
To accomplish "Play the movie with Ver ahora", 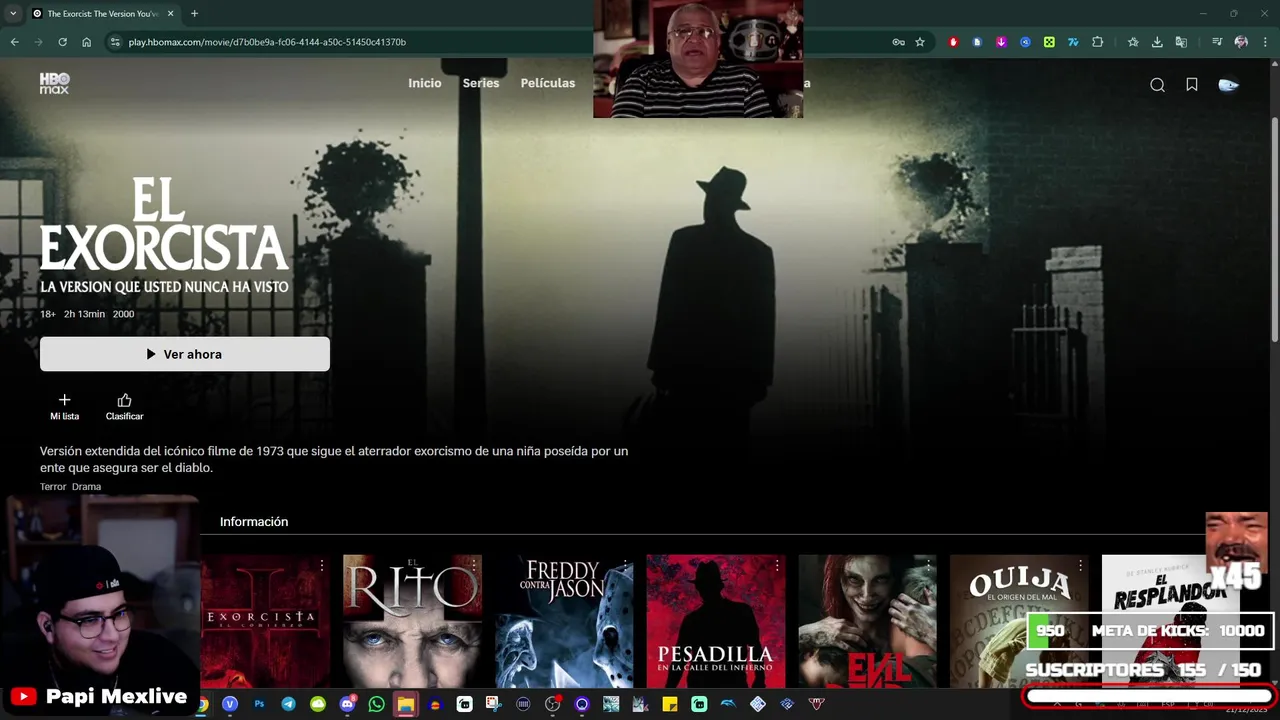I will click(x=185, y=354).
